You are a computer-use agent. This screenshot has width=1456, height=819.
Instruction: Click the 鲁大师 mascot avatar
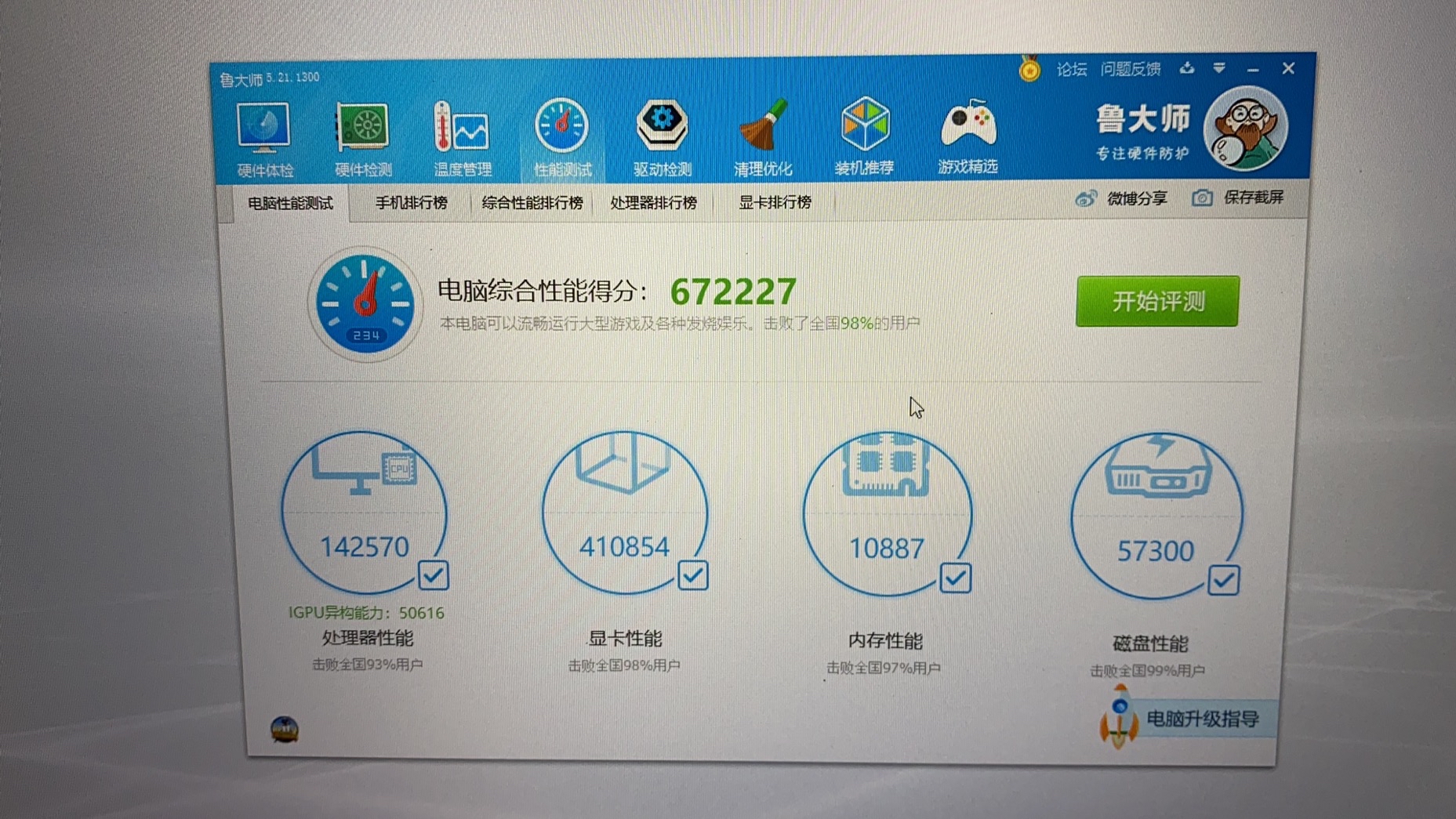click(1245, 129)
